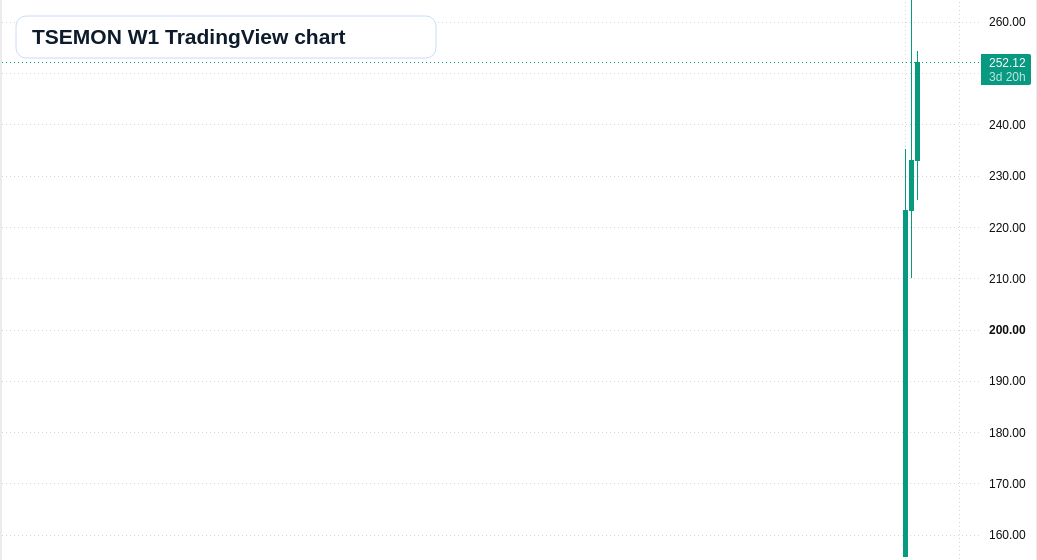Click the TSEMON W1 TradingView chart title
1037x560 pixels.
click(188, 37)
